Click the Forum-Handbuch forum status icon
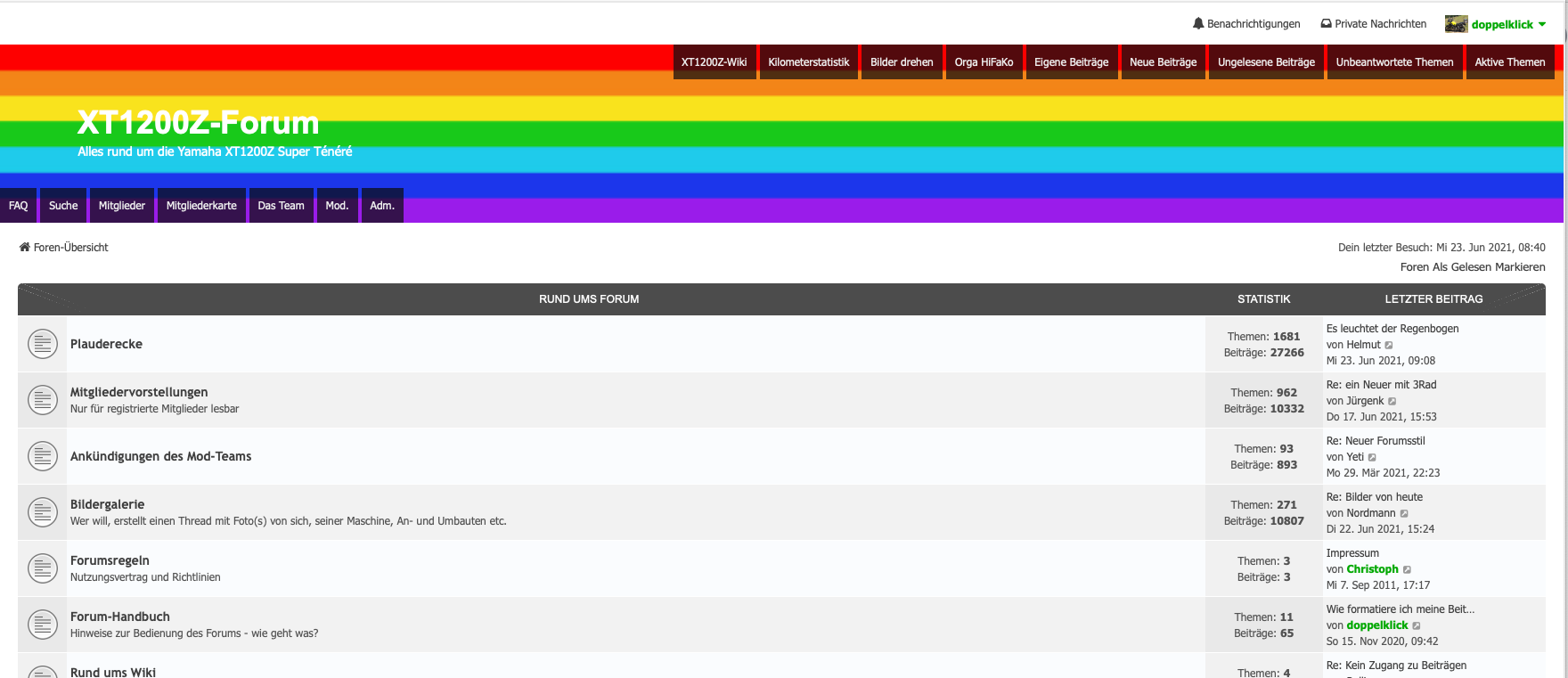The image size is (1568, 678). 42,625
